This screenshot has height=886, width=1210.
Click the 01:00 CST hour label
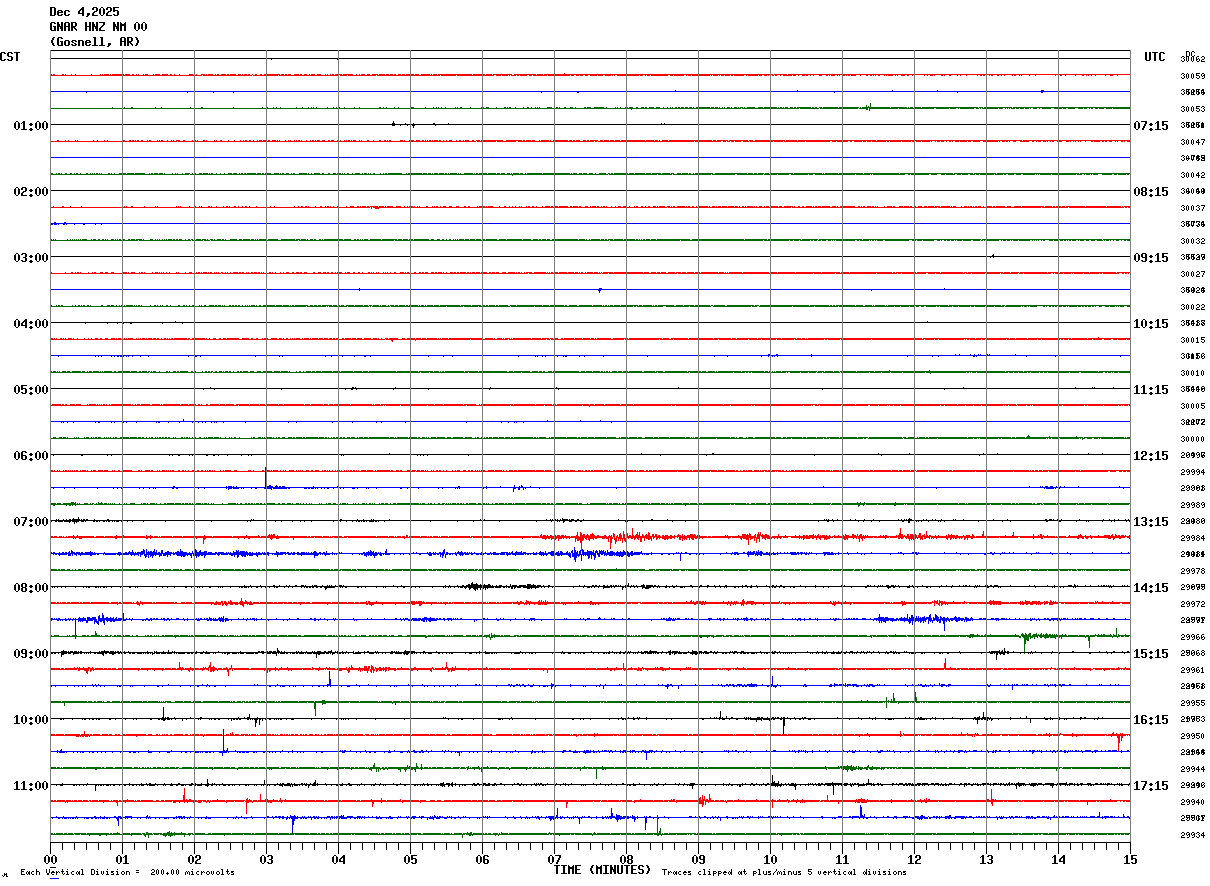point(31,126)
